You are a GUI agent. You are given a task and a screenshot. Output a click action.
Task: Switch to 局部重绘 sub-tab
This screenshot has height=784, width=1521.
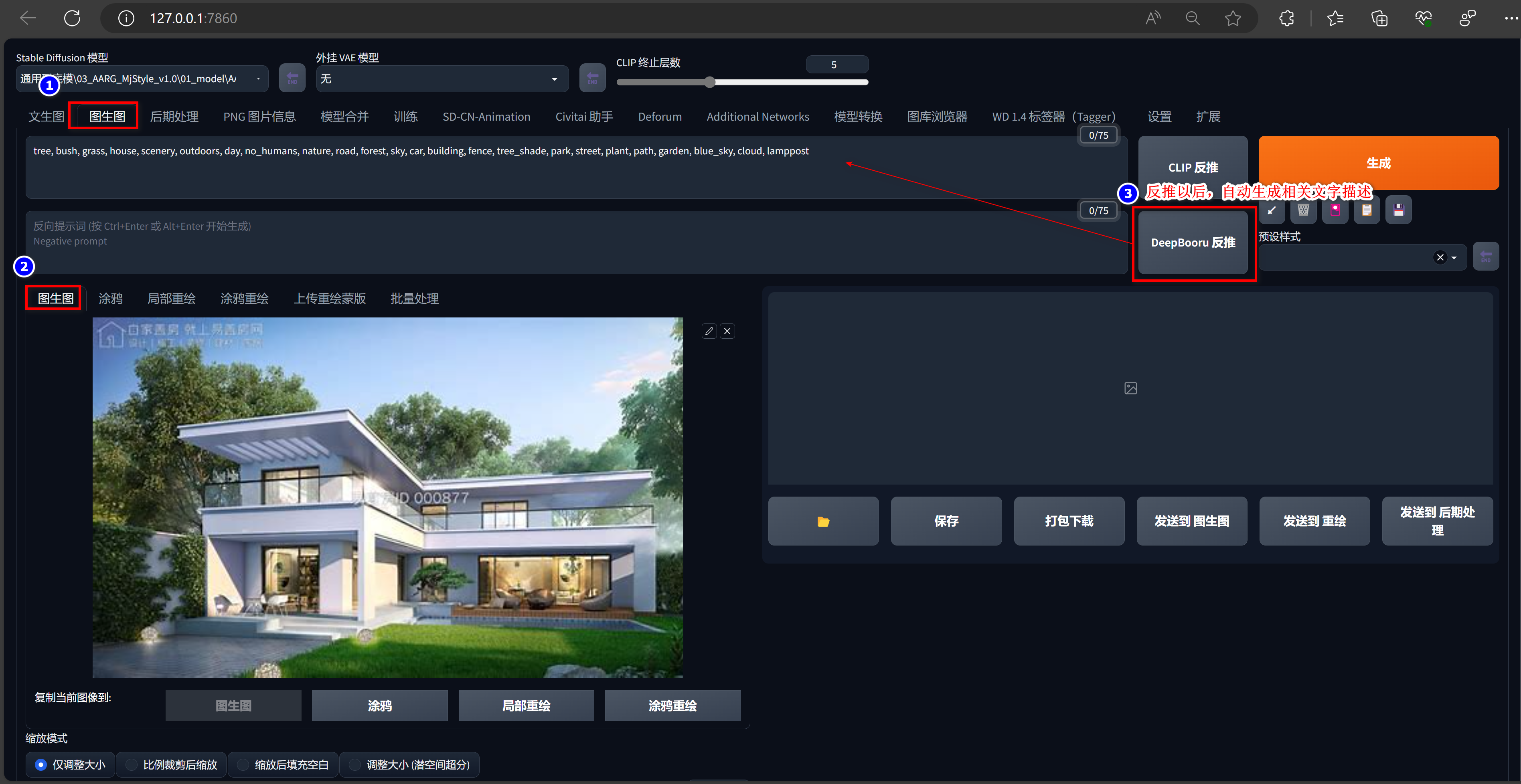coord(171,299)
